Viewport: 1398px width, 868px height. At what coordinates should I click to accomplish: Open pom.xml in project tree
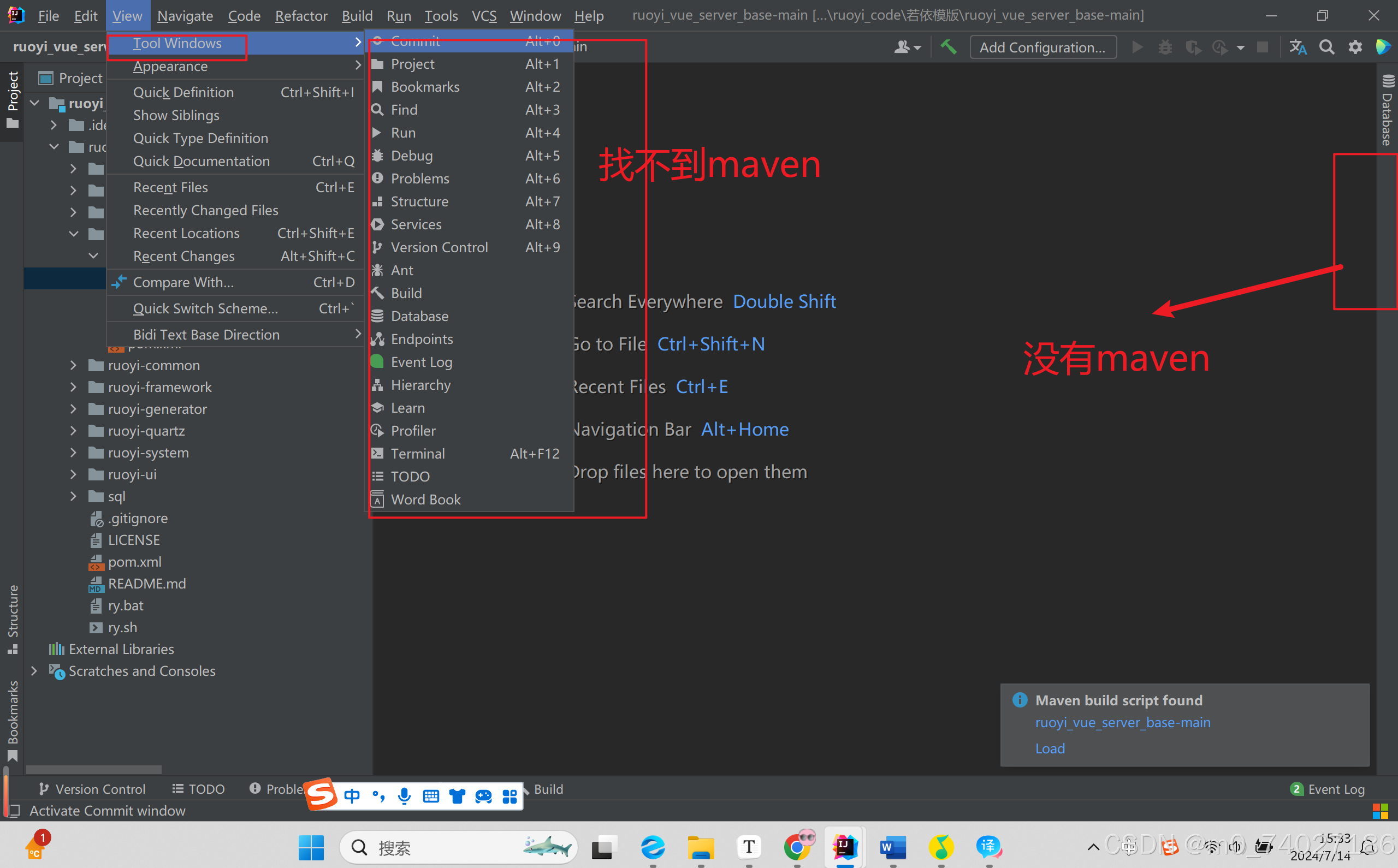coord(134,561)
